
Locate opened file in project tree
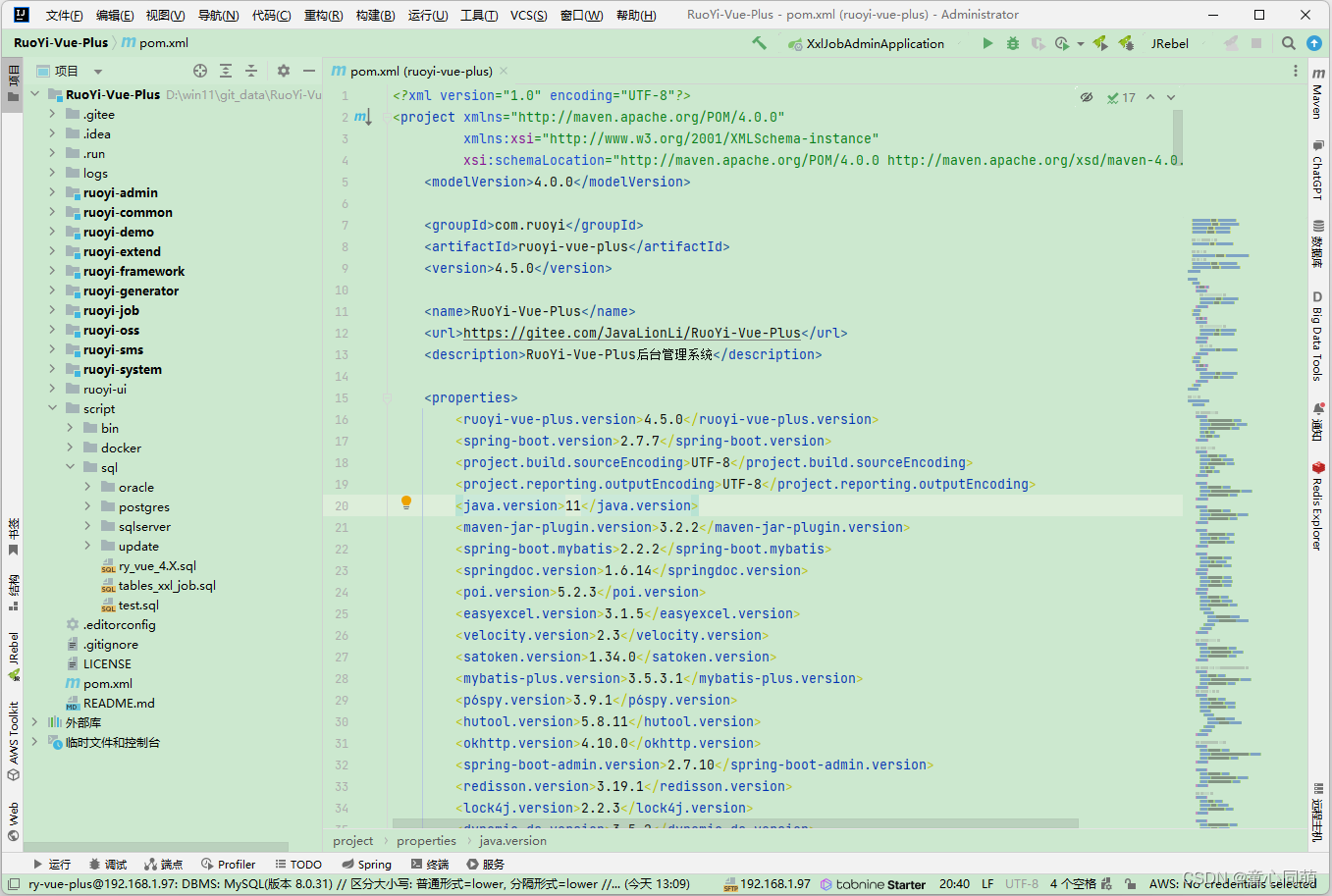pyautogui.click(x=200, y=71)
